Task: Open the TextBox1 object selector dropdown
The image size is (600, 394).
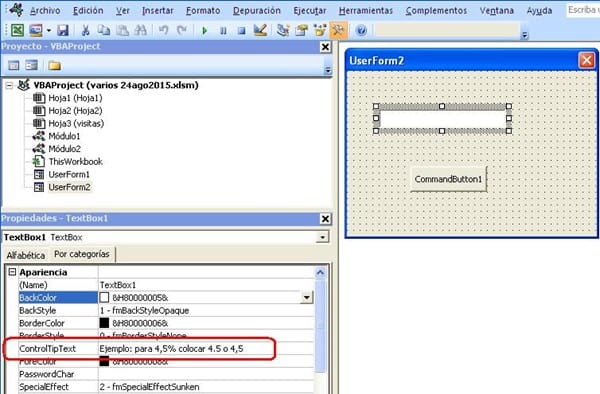Action: pos(323,237)
